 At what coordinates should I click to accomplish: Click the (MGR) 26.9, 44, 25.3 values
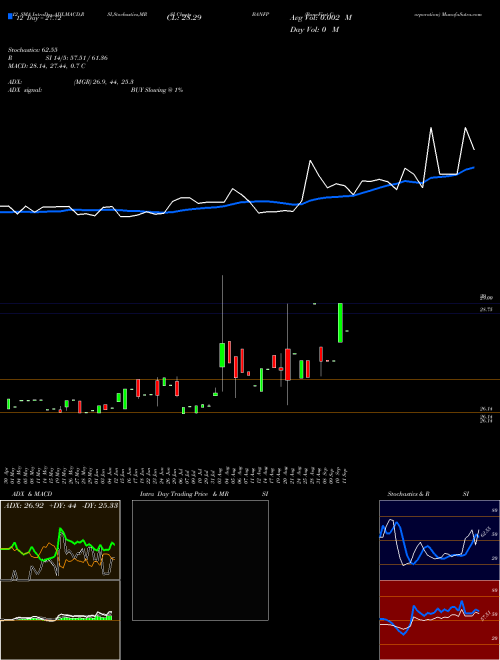pos(104,82)
